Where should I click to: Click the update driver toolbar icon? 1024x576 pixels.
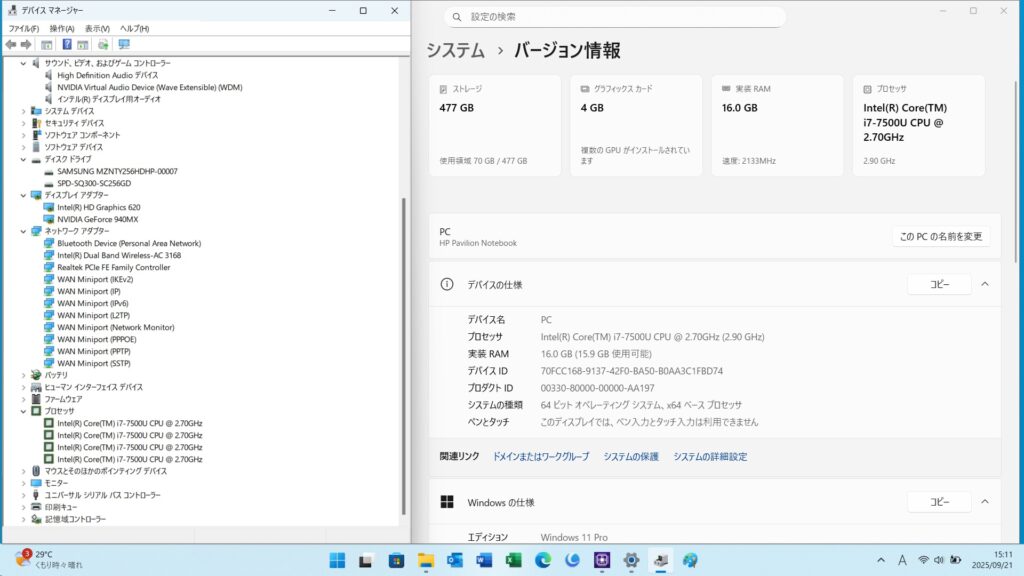(x=103, y=45)
